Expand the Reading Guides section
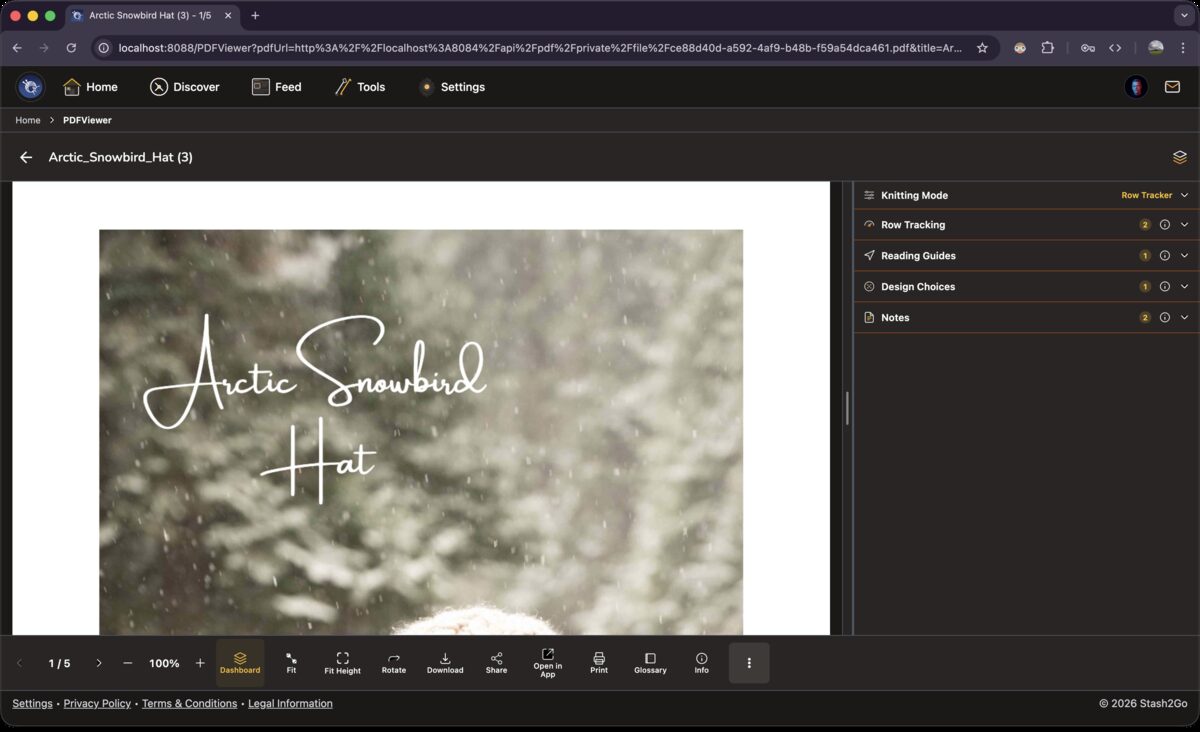 tap(1184, 255)
